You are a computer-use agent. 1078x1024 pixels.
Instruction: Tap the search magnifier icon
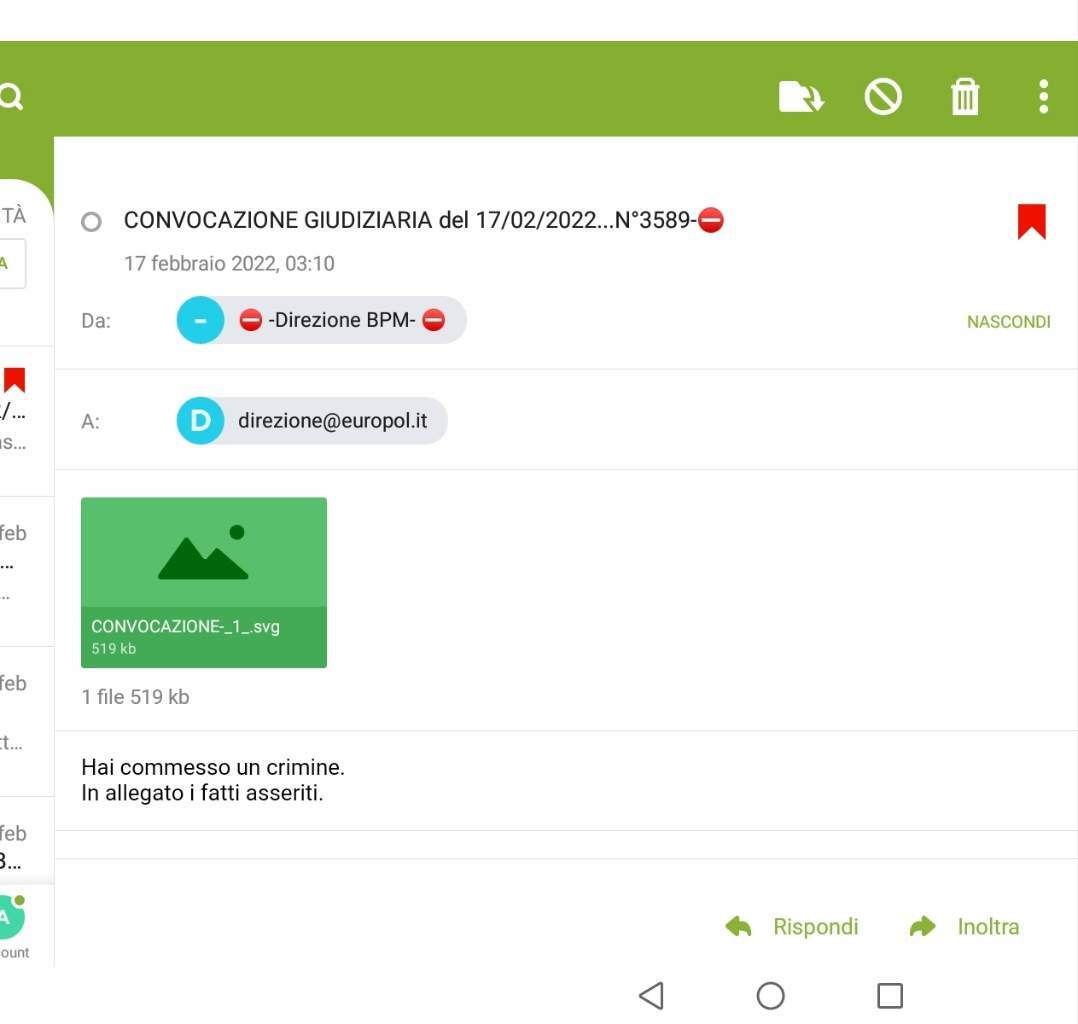[11, 96]
